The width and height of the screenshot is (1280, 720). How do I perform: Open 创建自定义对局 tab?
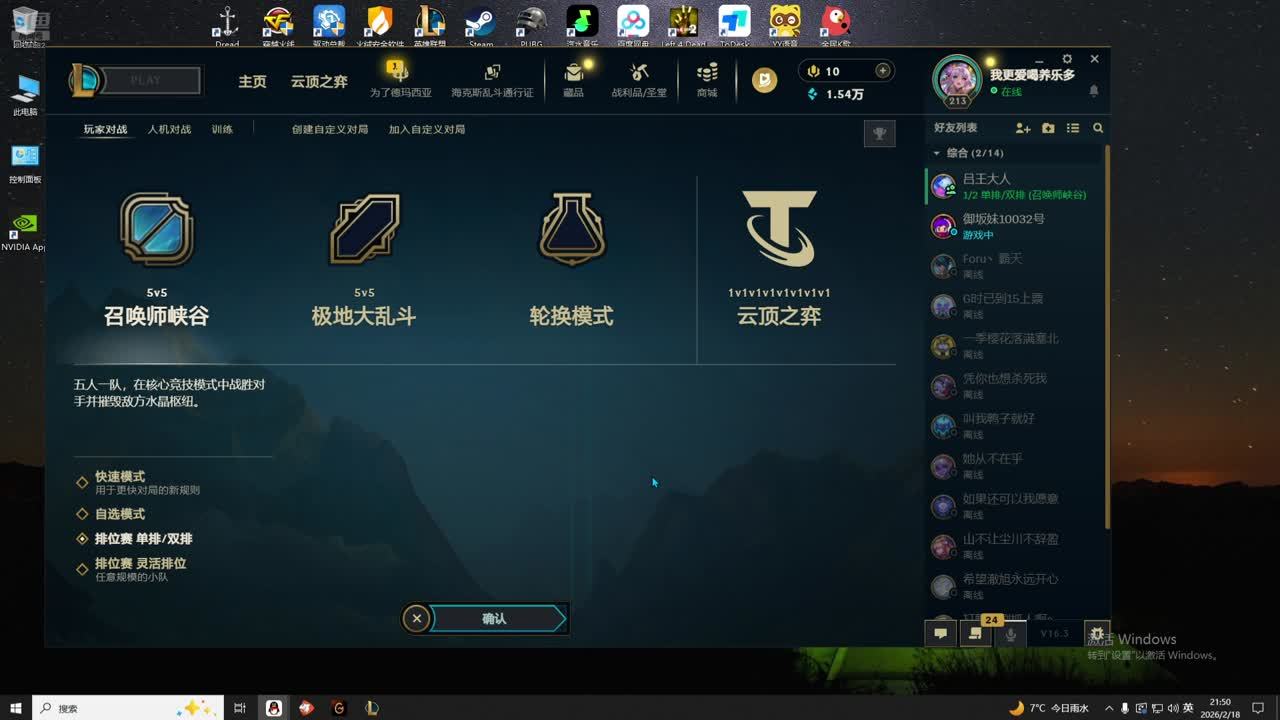click(x=330, y=130)
